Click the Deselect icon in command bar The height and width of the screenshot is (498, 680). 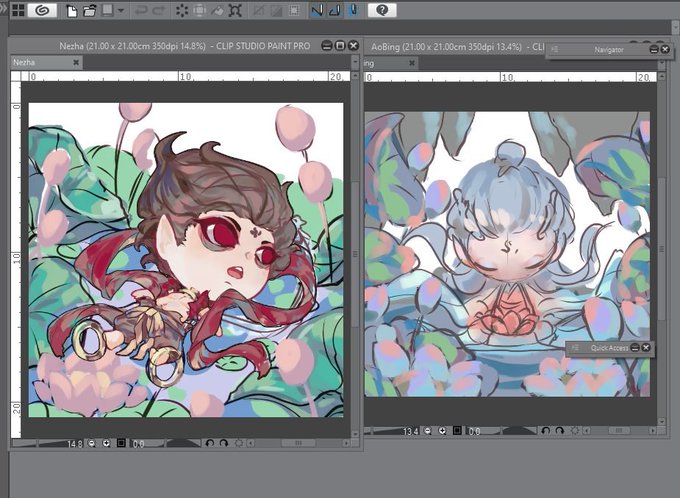[259, 11]
